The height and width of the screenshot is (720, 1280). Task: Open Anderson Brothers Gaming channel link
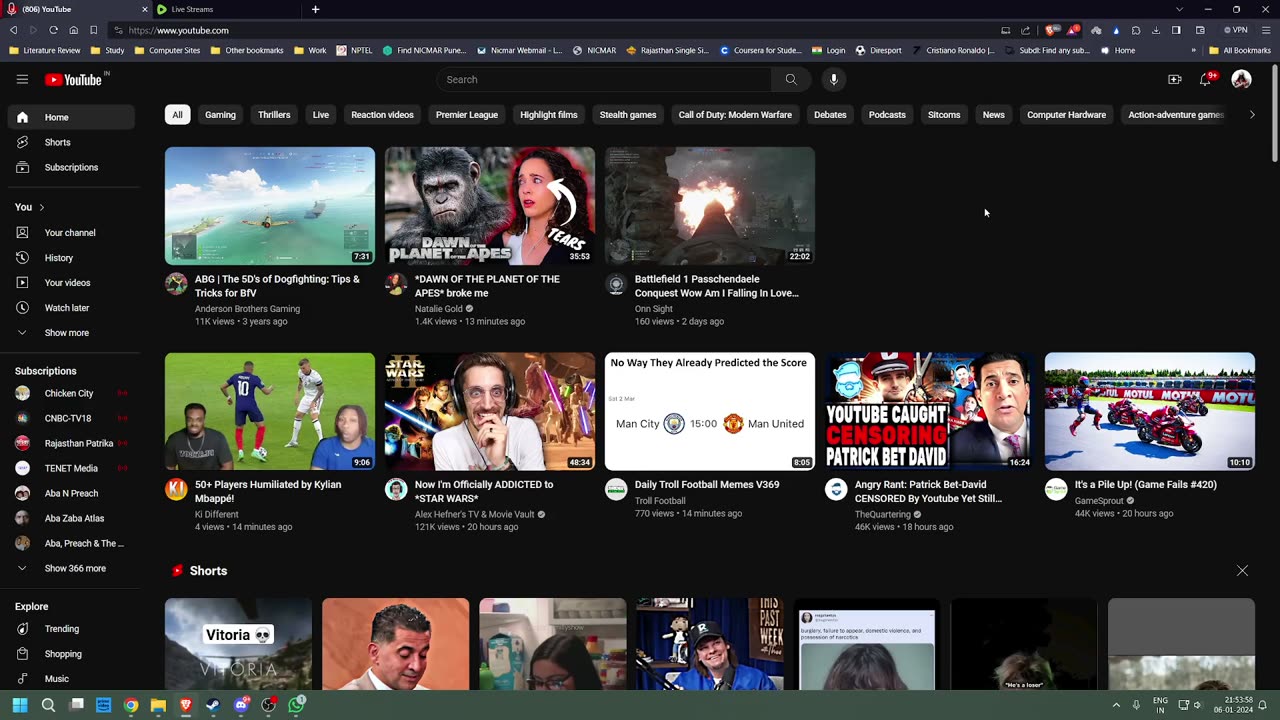(247, 309)
